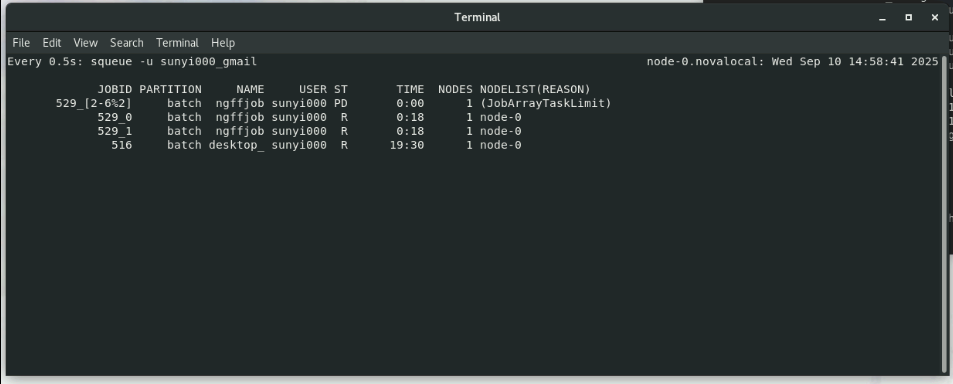Click ngffjob name in row 529_0
The height and width of the screenshot is (384, 953).
coord(239,117)
